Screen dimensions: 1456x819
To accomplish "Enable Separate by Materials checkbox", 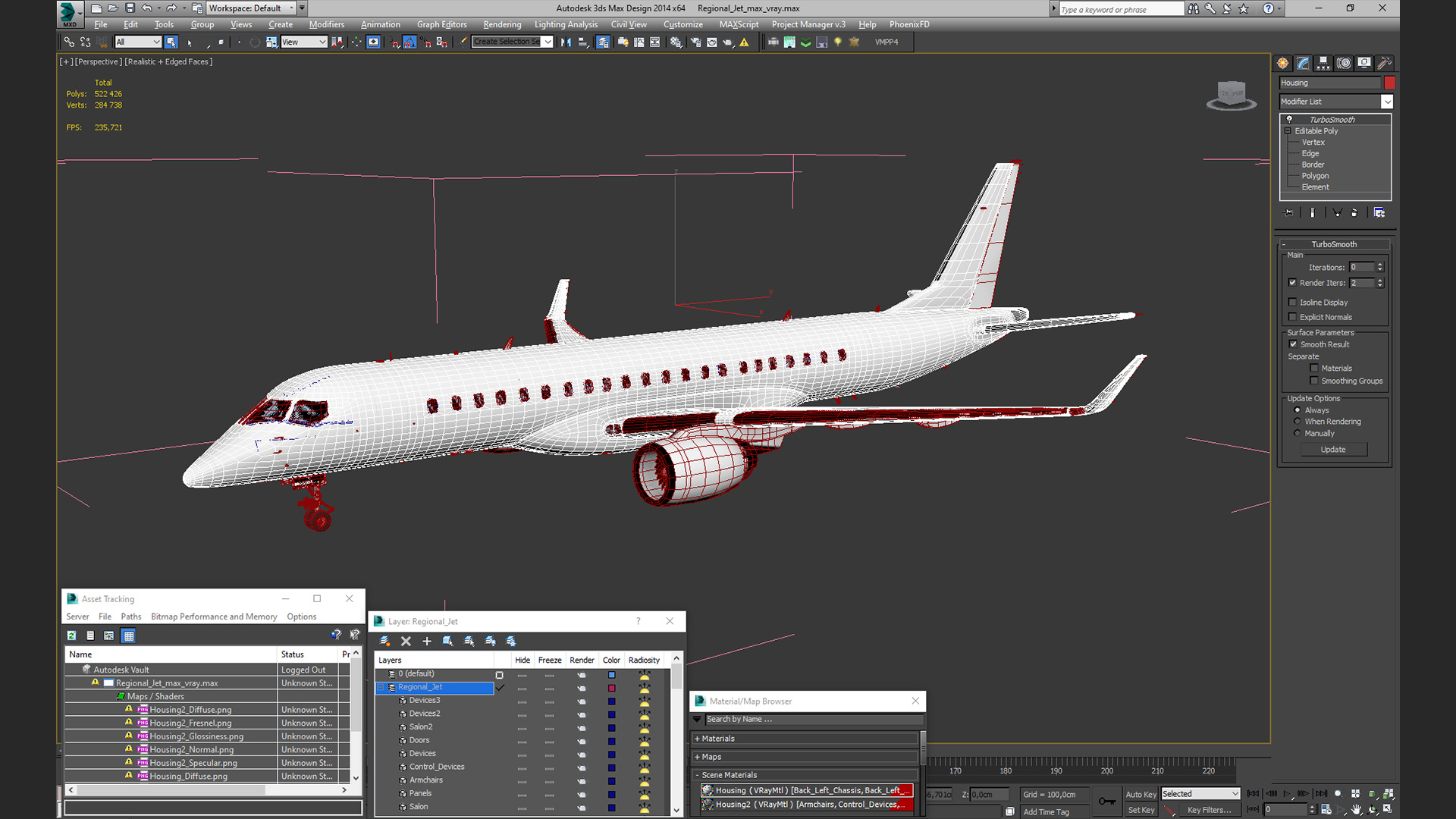I will click(1314, 369).
